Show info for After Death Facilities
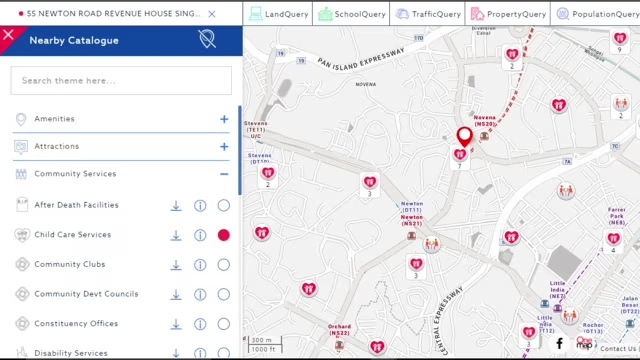This screenshot has height=360, width=640. point(200,206)
